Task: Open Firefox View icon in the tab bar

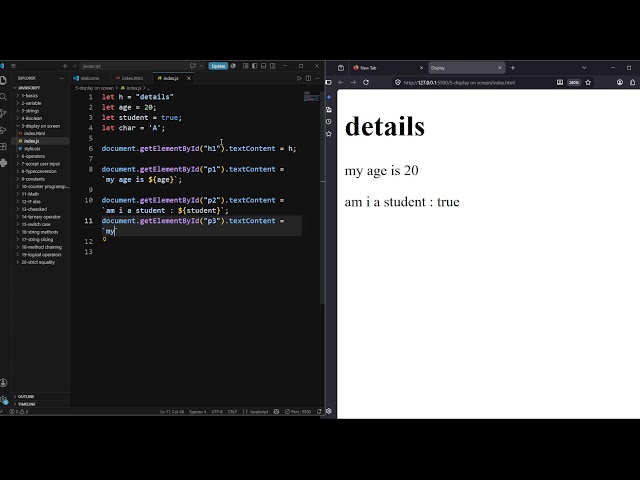Action: 341,68
